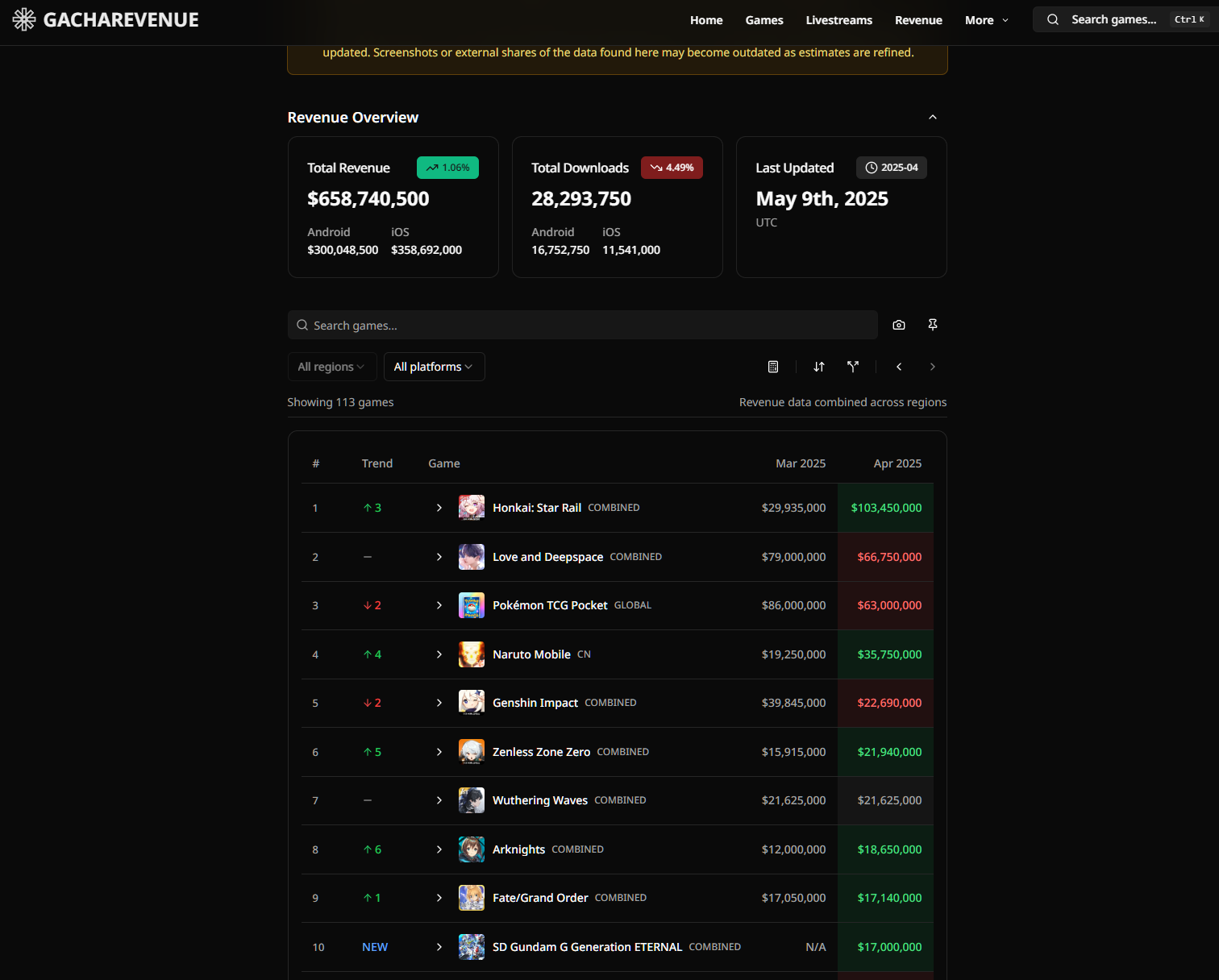Expand the Honkai: Star Rail row
1219x980 pixels.
click(x=439, y=508)
